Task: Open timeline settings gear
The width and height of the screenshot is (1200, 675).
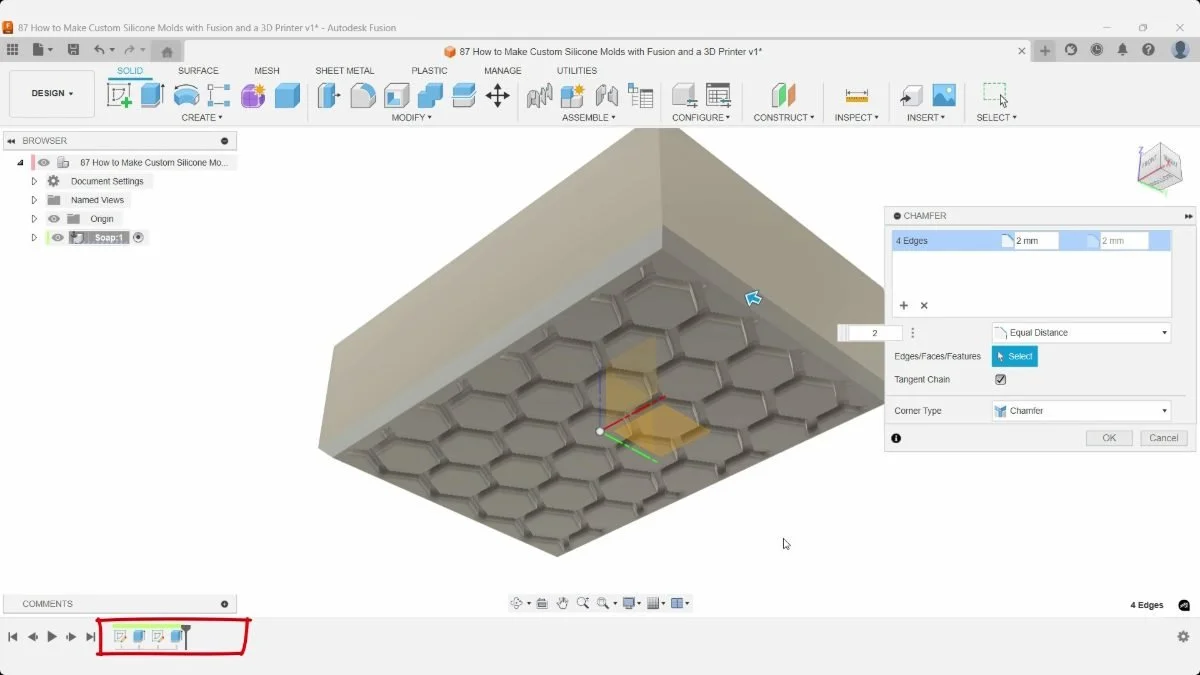Action: pyautogui.click(x=1183, y=637)
